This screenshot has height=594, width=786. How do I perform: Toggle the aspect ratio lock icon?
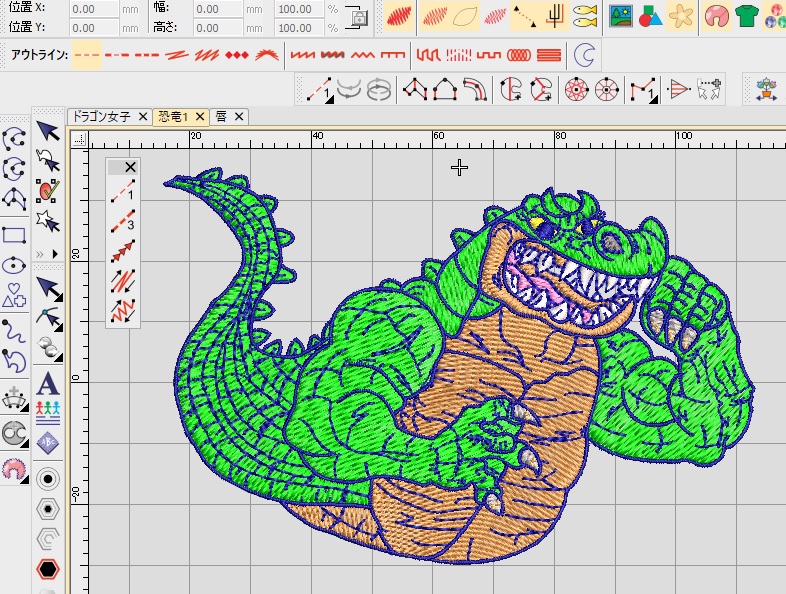[x=357, y=17]
